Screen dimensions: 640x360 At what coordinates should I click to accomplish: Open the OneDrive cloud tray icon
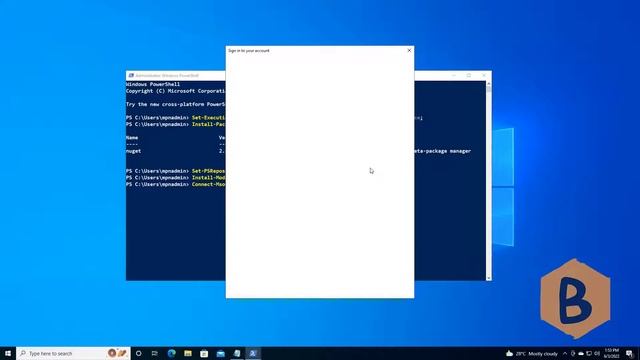pos(581,353)
